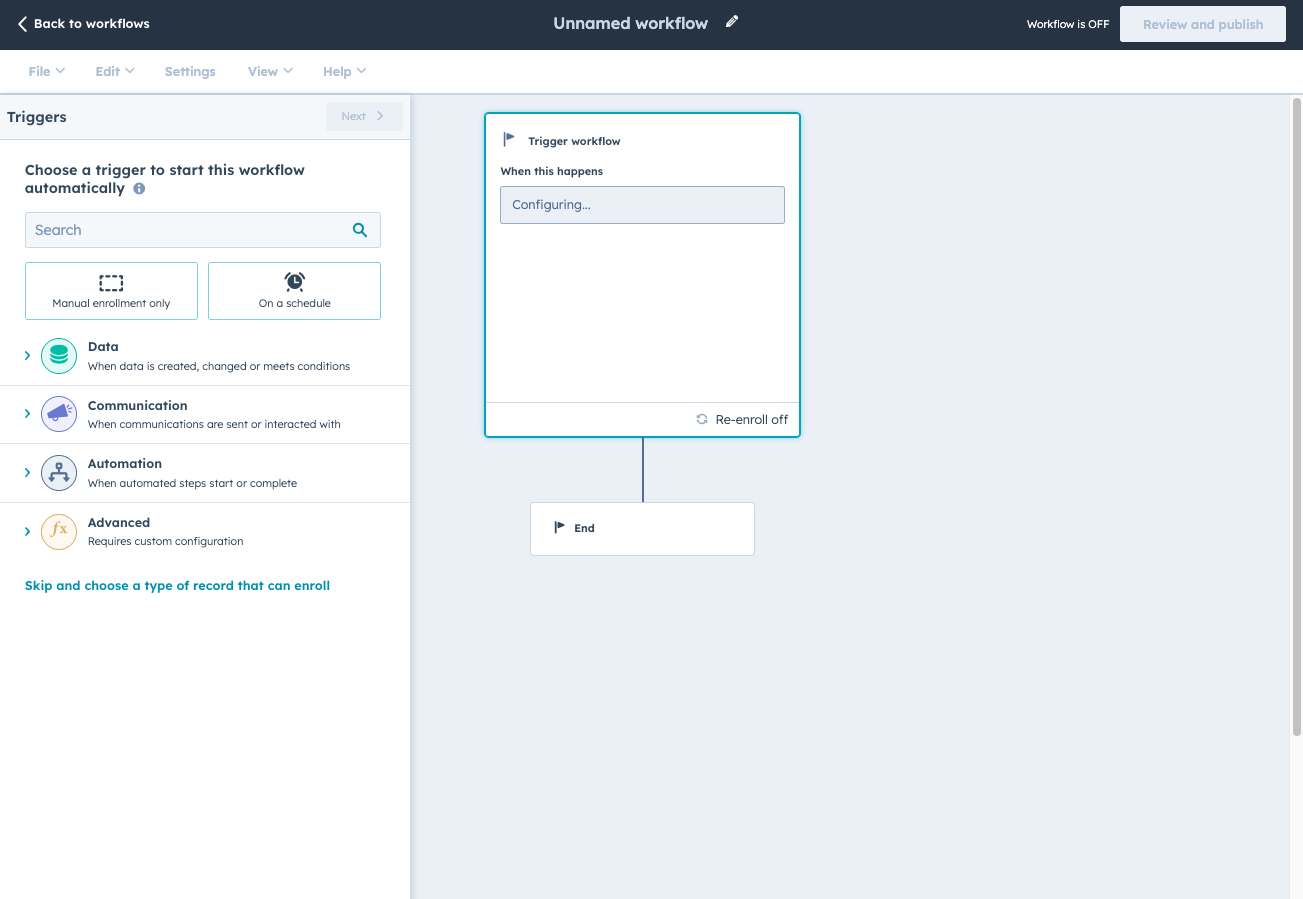Click the Advanced fx icon
Viewport: 1303px width, 899px height.
click(58, 531)
